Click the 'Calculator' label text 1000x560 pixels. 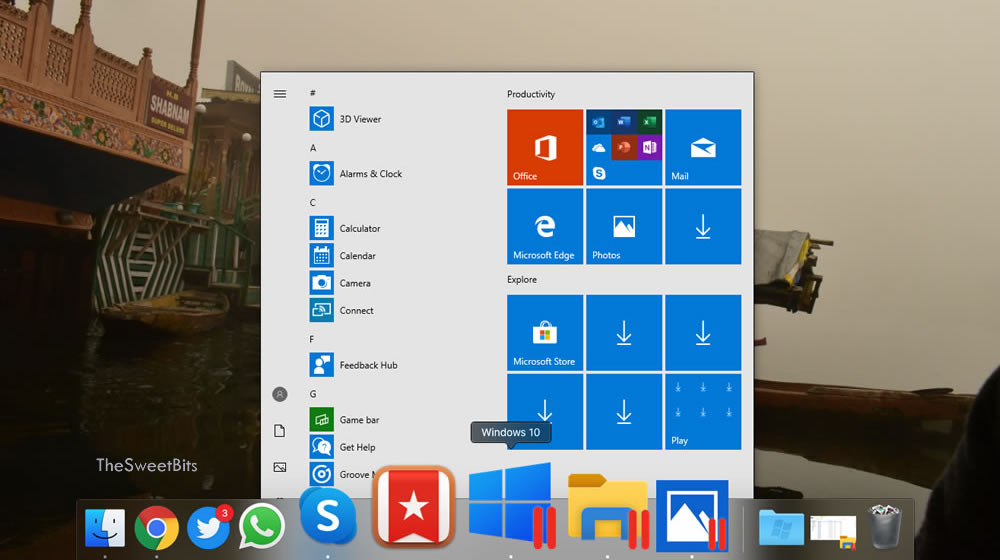pos(360,228)
